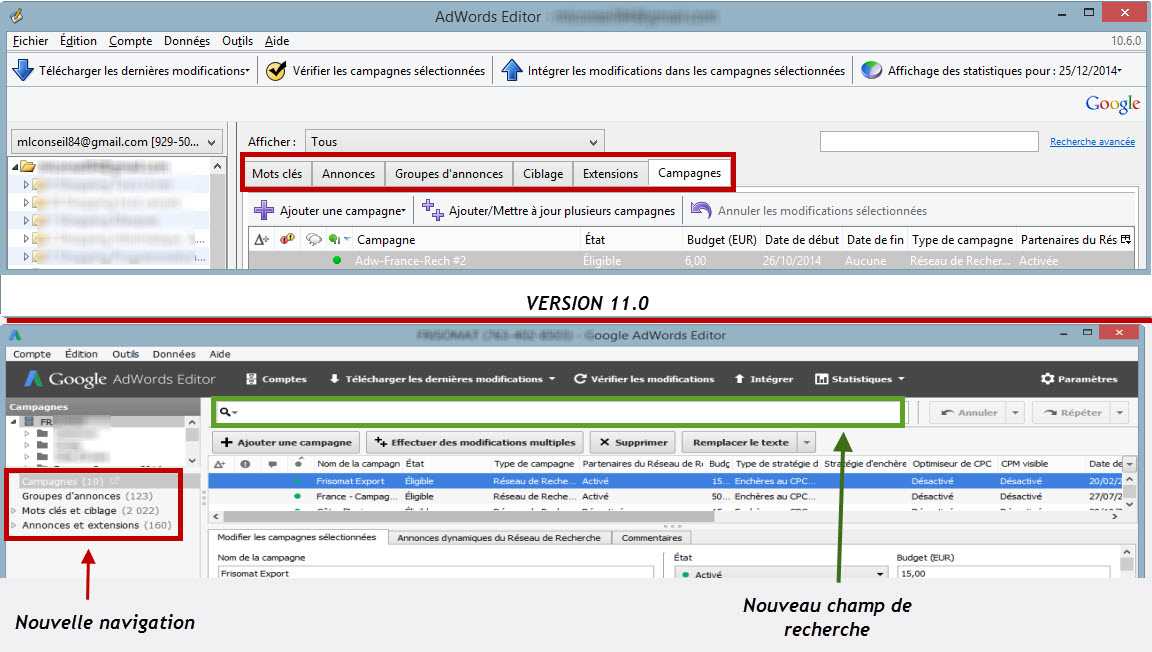Viewport: 1152px width, 652px height.
Task: Open the Commentaires tab
Action: tap(652, 537)
